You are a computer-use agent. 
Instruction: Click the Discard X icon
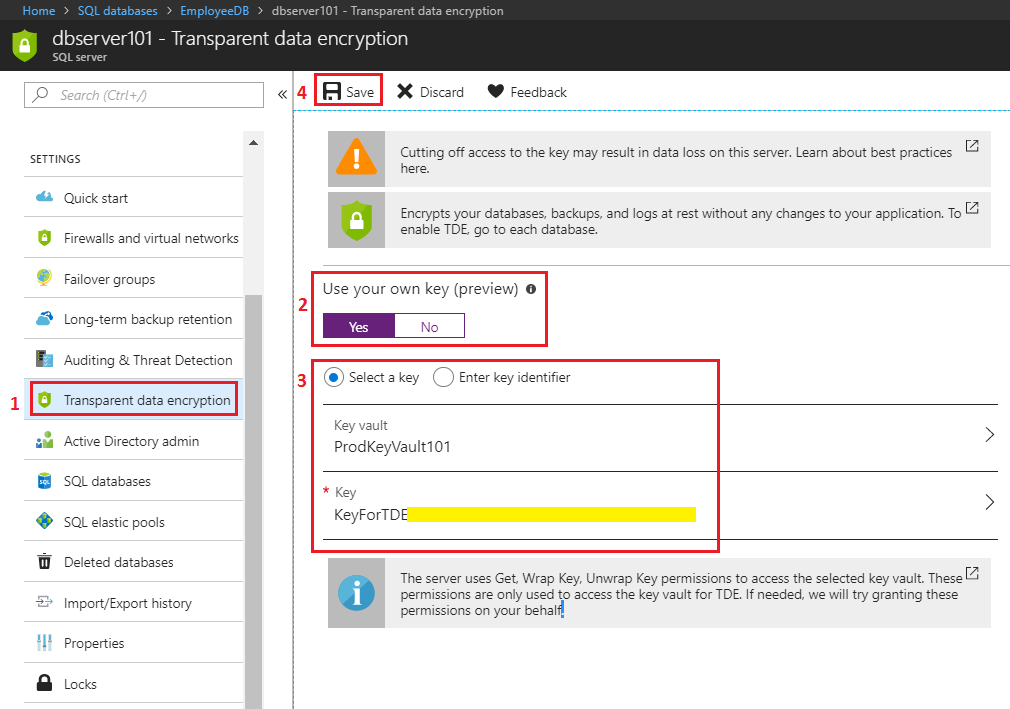405,91
